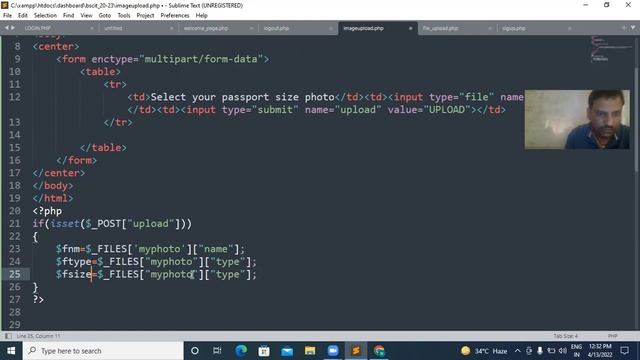Open the Edit menu
640x360 pixels.
[x=23, y=16]
